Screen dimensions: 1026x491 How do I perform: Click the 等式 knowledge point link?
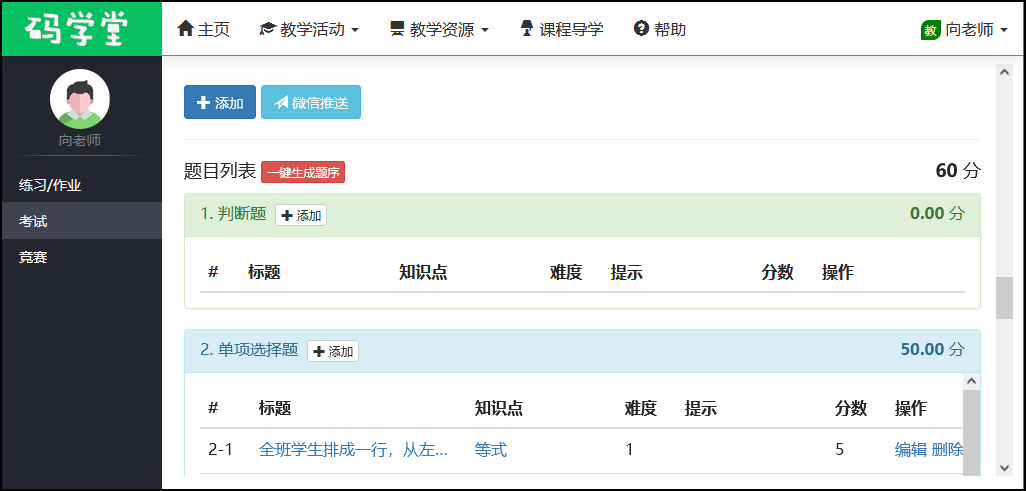pos(491,450)
